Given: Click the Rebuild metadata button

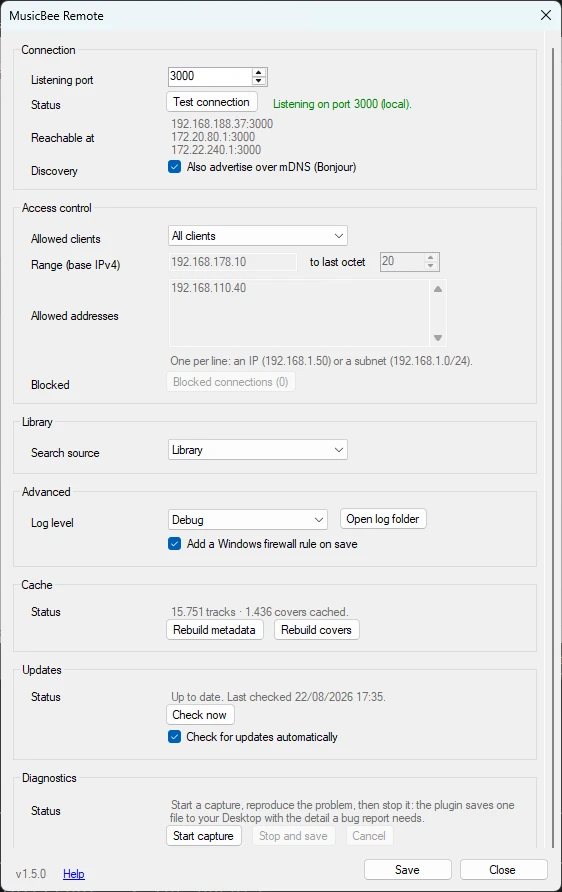Looking at the screenshot, I should pos(214,630).
